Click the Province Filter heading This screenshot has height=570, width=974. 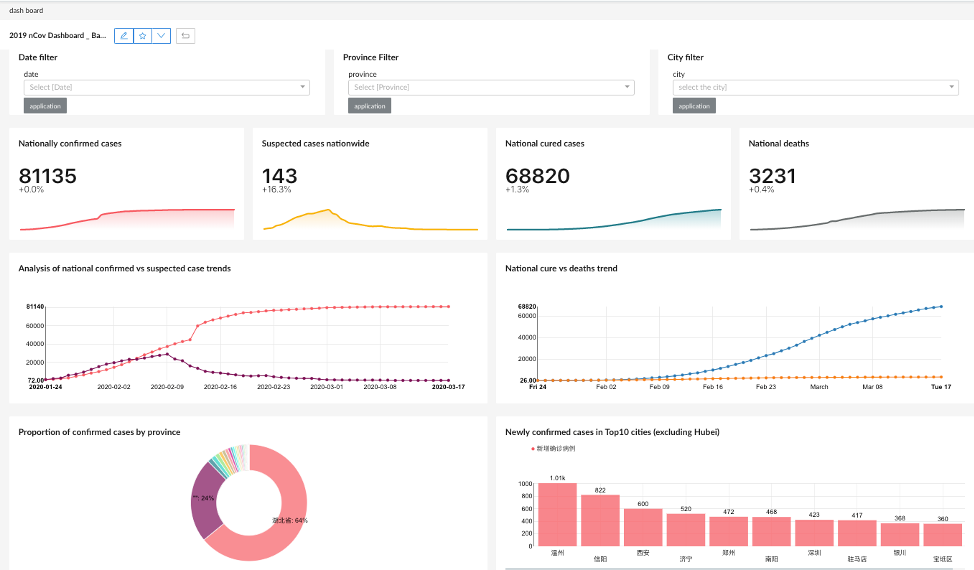click(371, 57)
